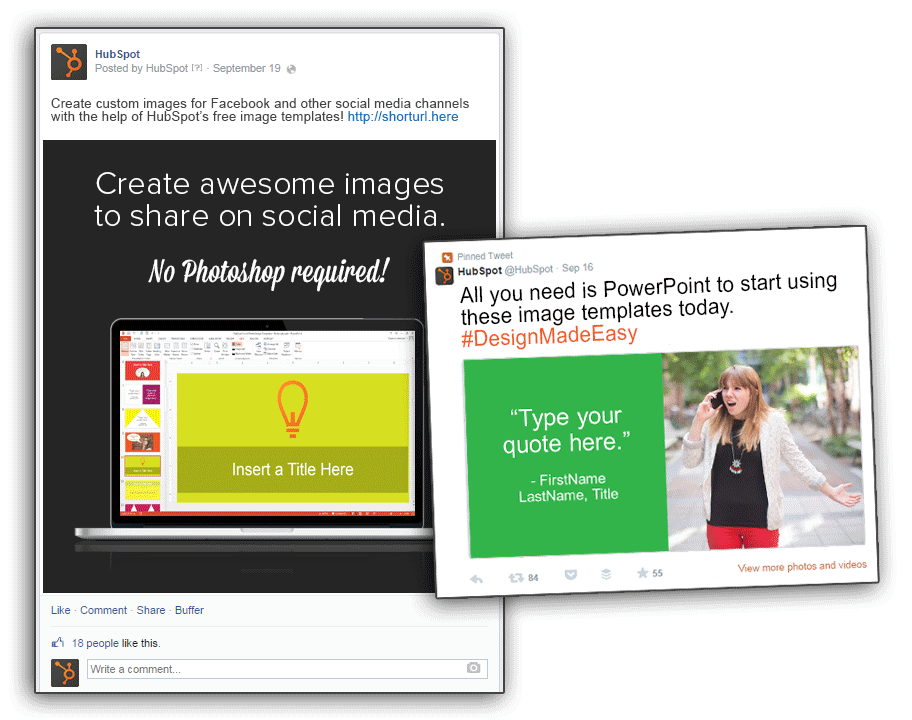Click the globe privacy icon beside September 19

[291, 69]
